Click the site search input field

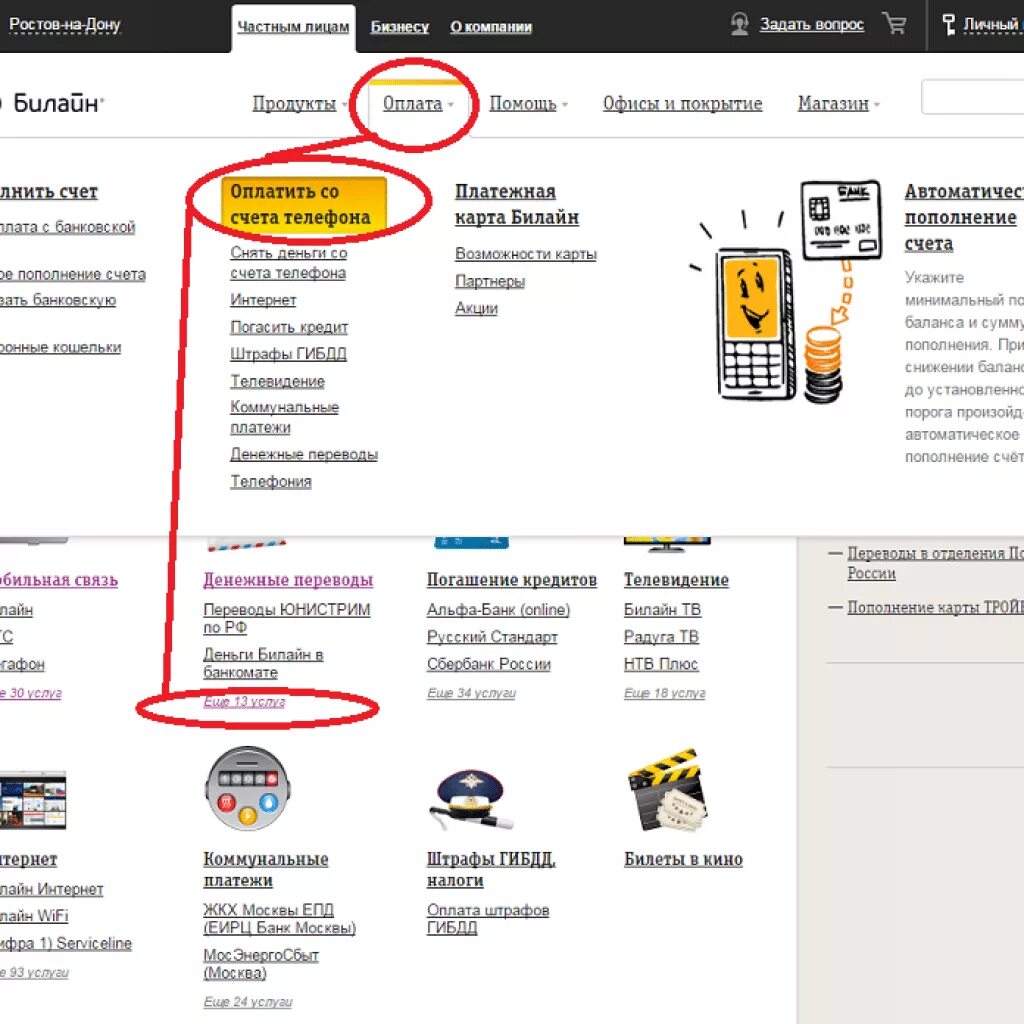(972, 97)
